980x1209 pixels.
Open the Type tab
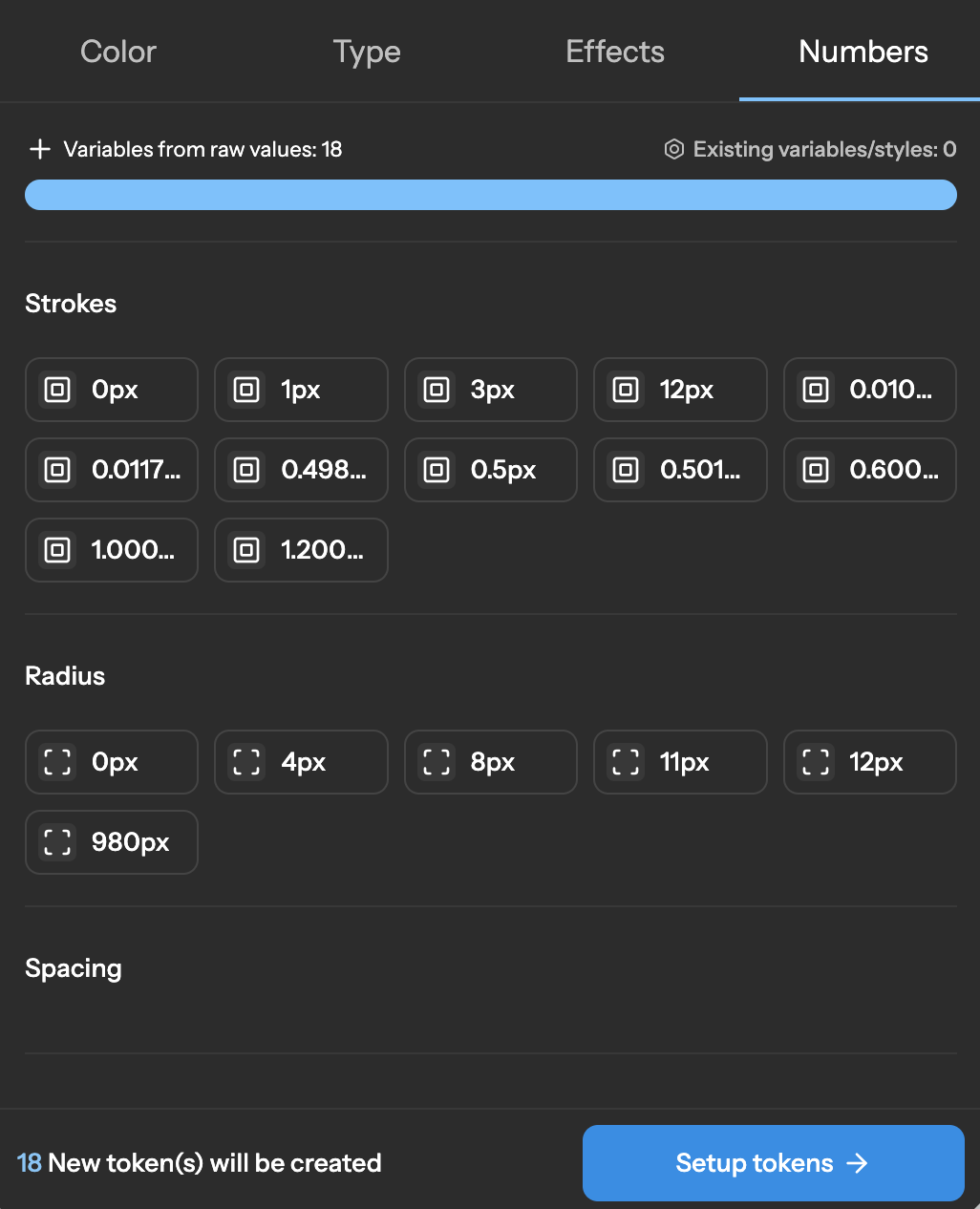click(367, 52)
